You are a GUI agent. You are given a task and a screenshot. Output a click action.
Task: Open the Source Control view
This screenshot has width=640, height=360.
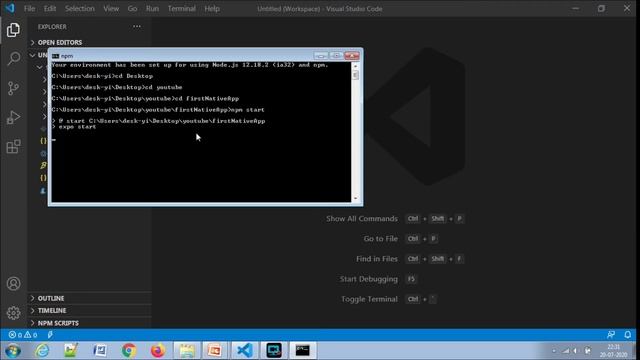tap(13, 88)
